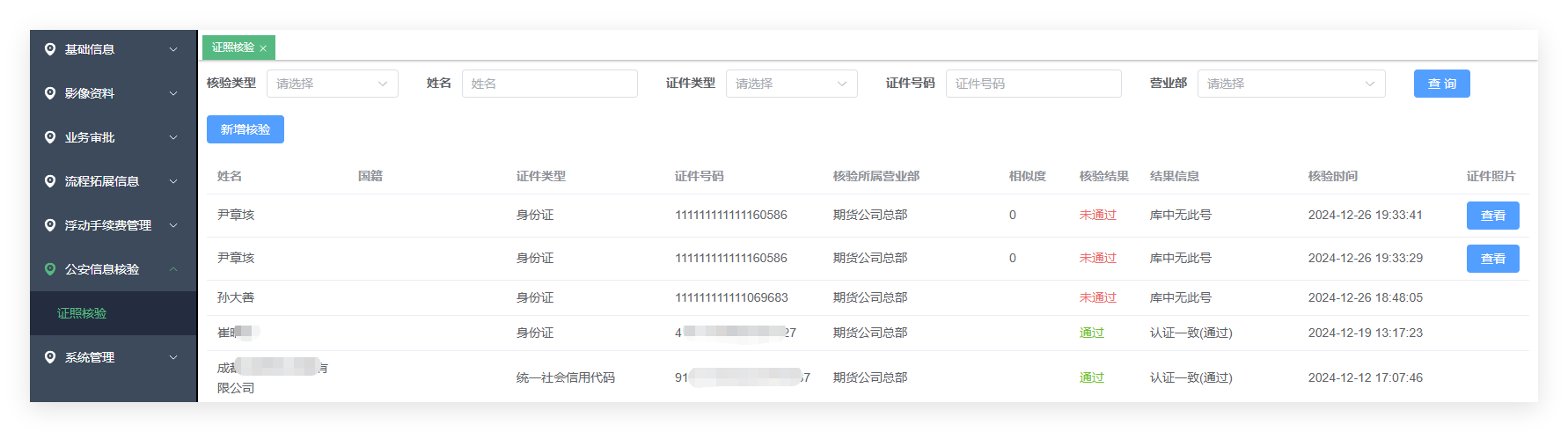Open the 核验类型 dropdown
This screenshot has height=432, width=1568.
tap(333, 84)
